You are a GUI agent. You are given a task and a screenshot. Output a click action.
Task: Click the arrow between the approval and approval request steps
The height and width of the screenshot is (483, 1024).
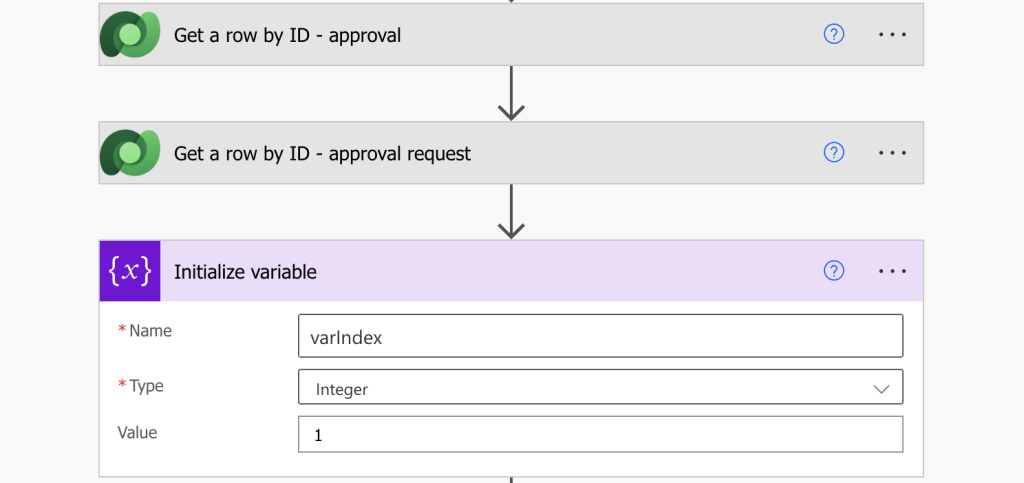coord(511,93)
